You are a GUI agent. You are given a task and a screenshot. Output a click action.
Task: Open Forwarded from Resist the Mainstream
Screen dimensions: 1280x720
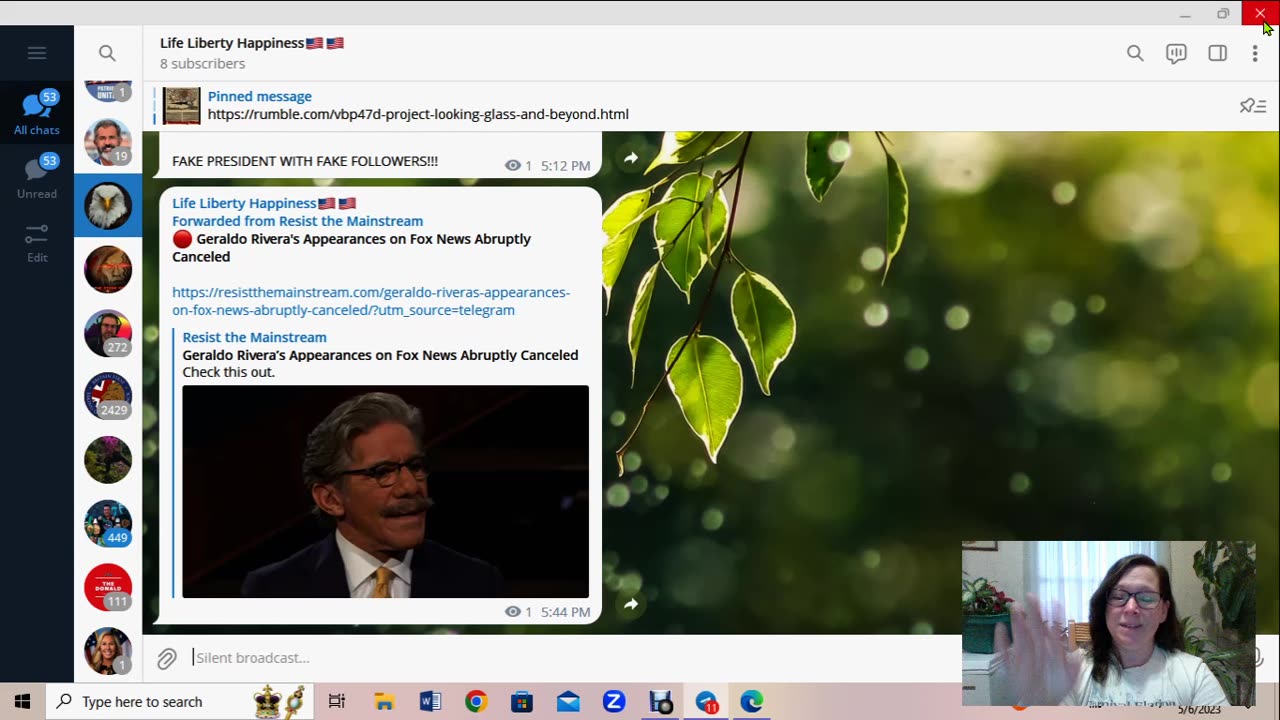pyautogui.click(x=297, y=221)
